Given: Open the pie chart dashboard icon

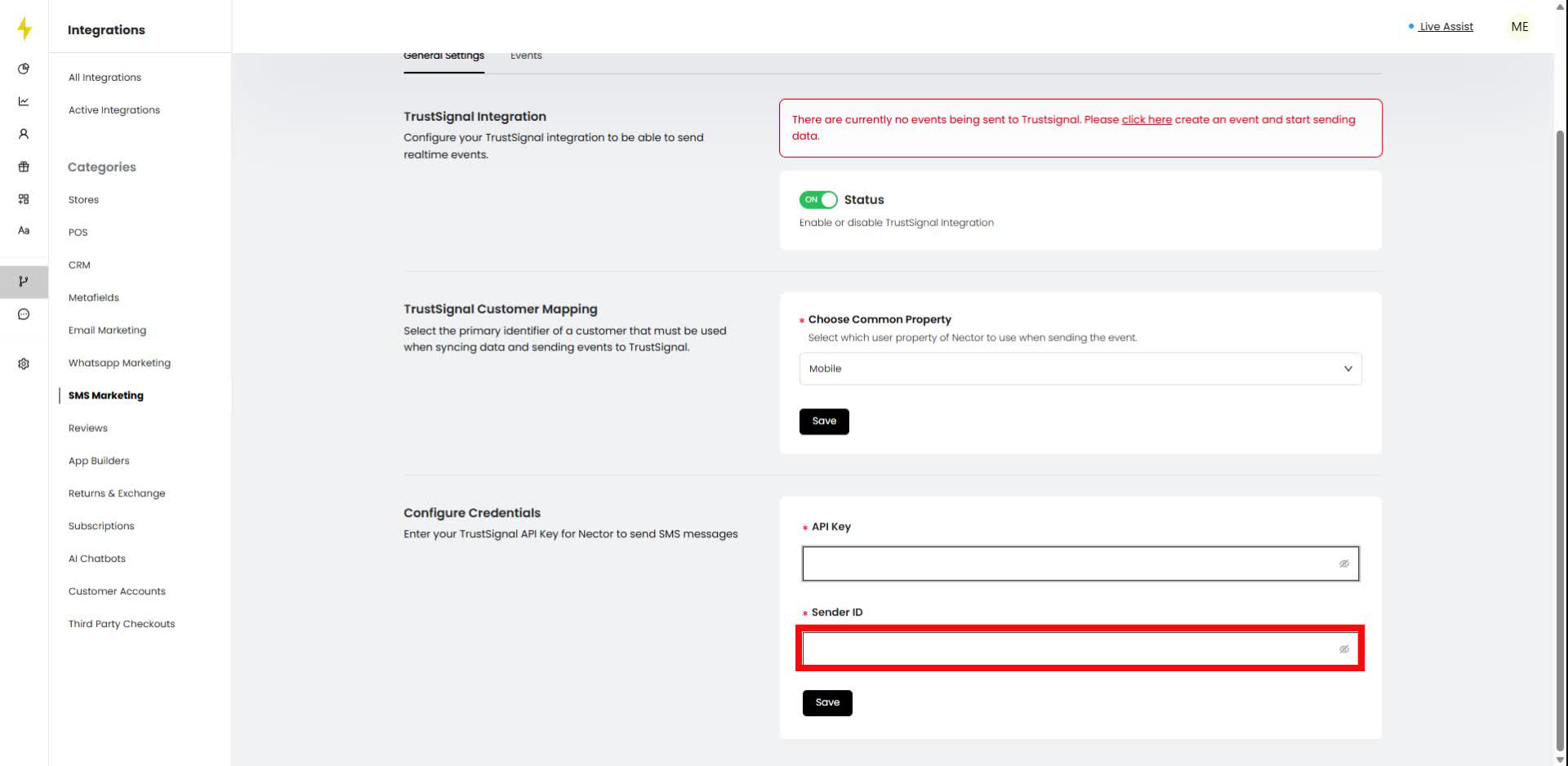Looking at the screenshot, I should [x=24, y=69].
